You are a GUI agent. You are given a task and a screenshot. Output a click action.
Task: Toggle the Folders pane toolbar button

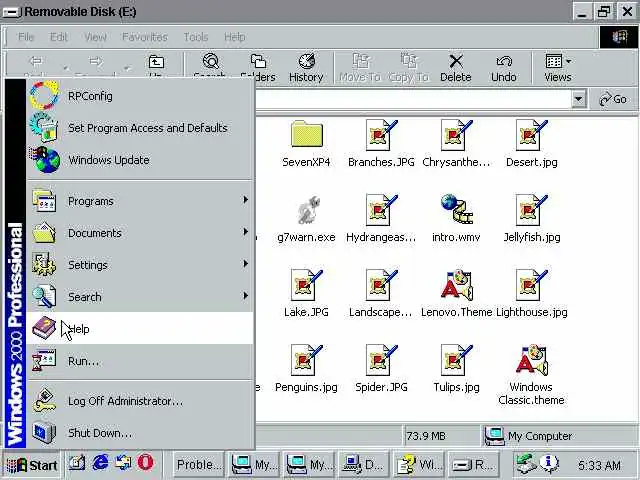point(258,68)
